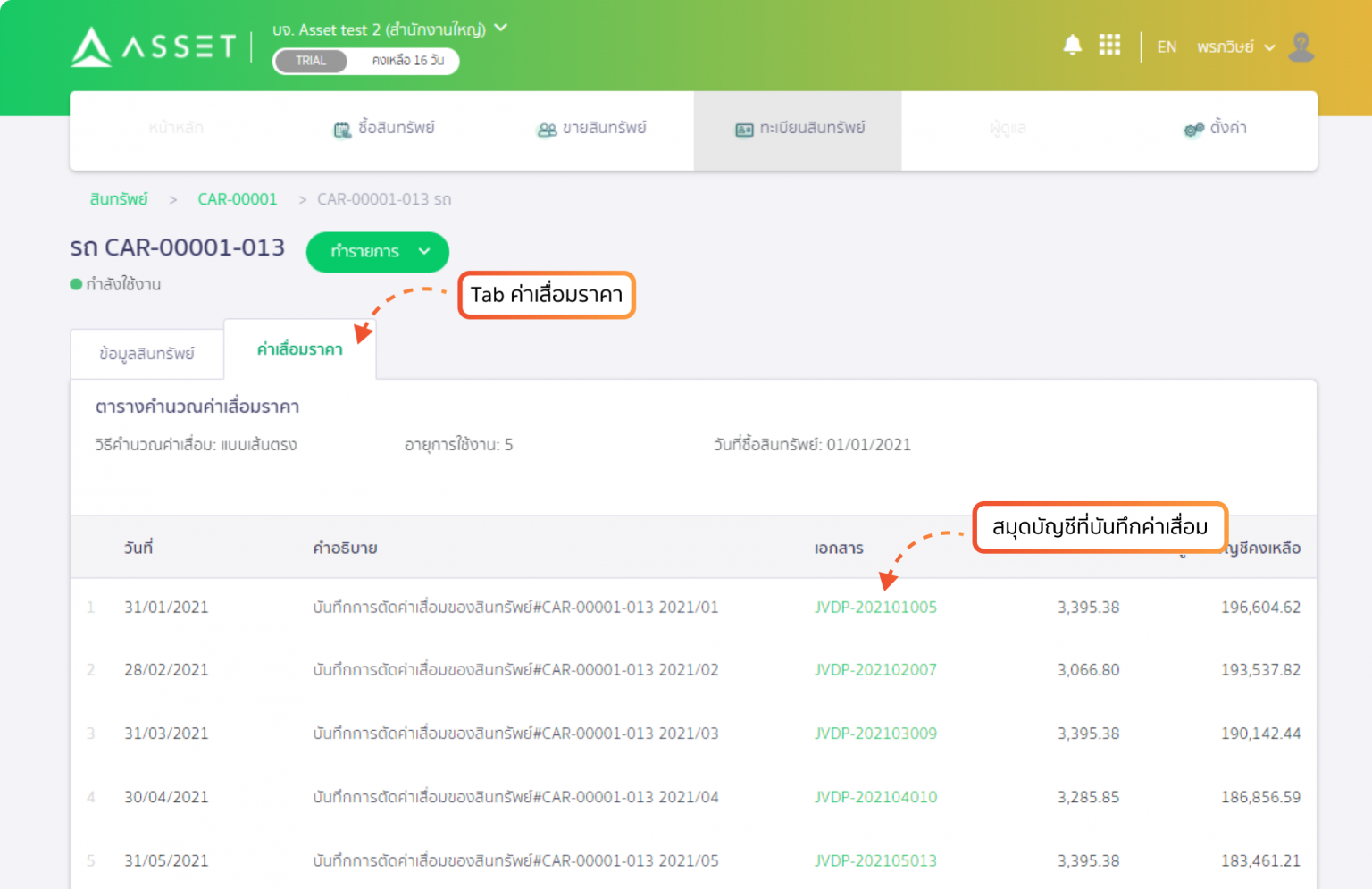Open the notification bell icon
Viewport: 1372px width, 889px height.
(x=1072, y=45)
